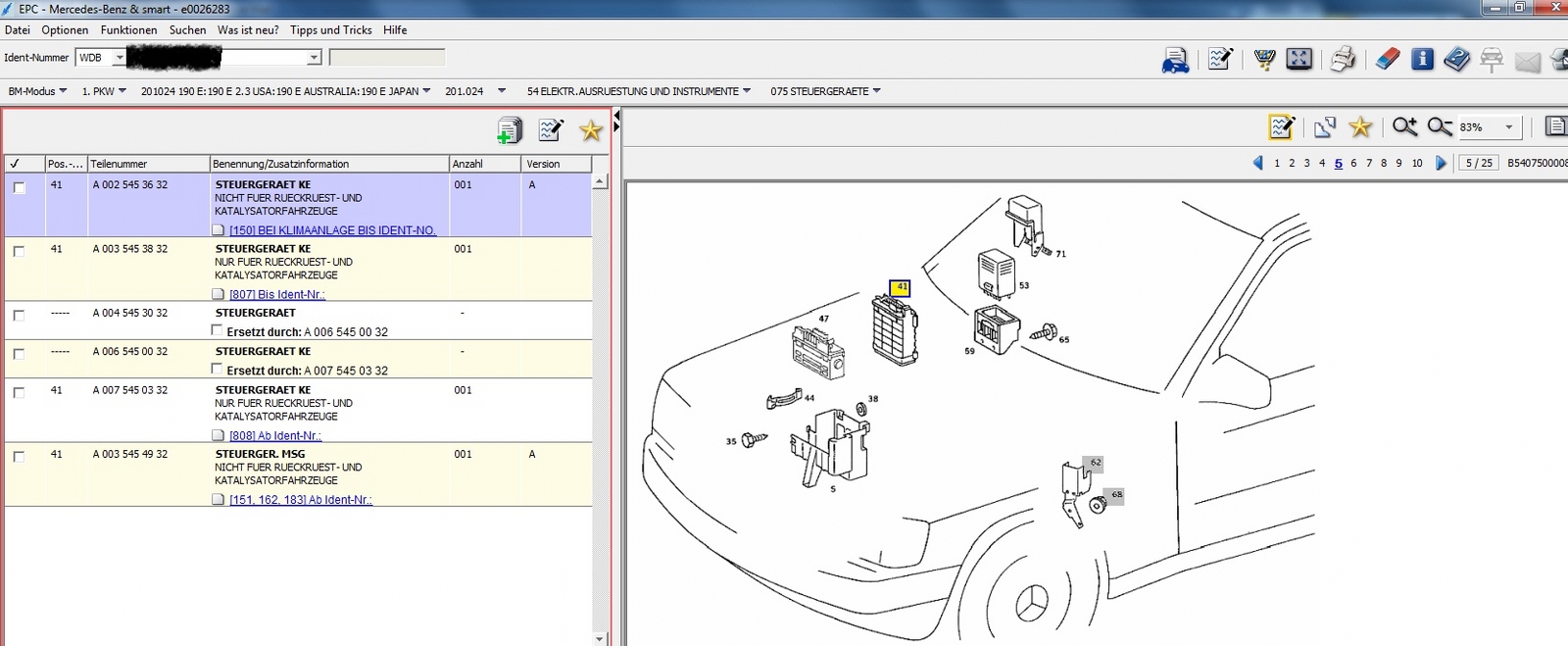
Task: Open the notes icon in top toolbar
Action: [1220, 59]
